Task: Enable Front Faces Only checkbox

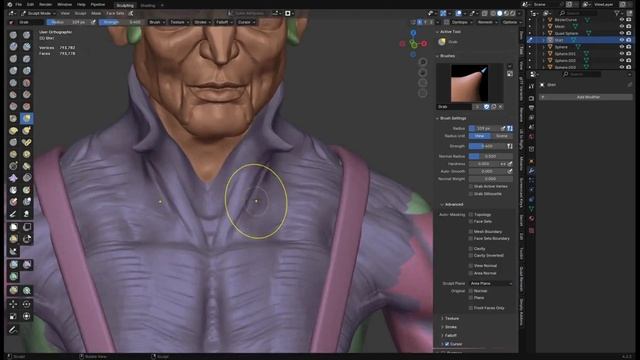Action: tap(471, 308)
